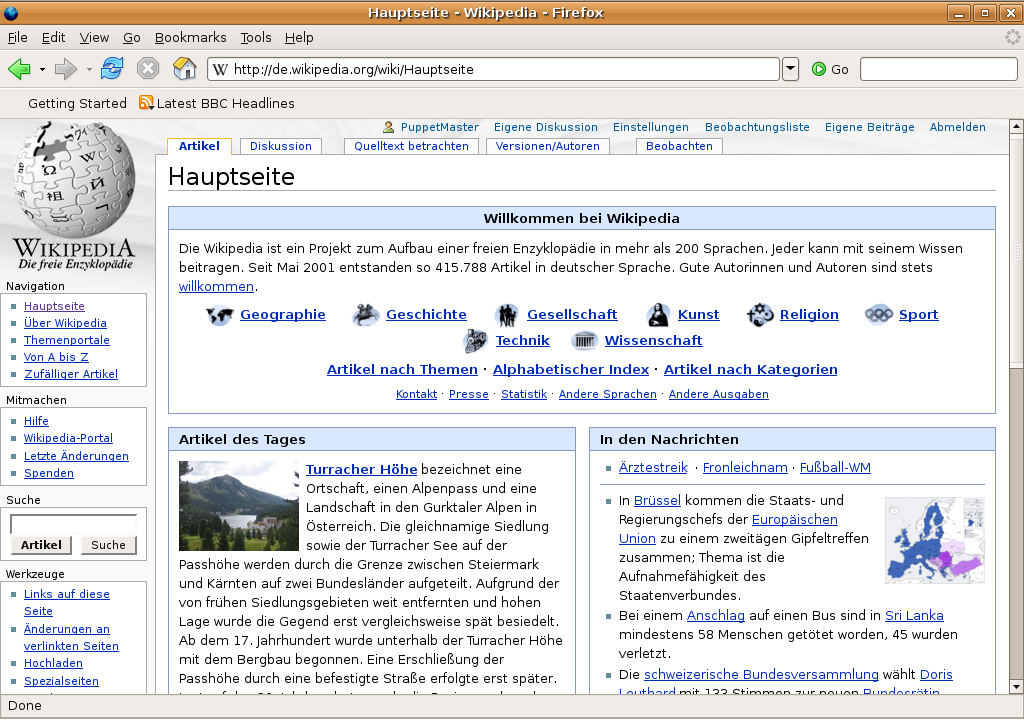Click the Sport Olympic rings icon

[x=879, y=315]
